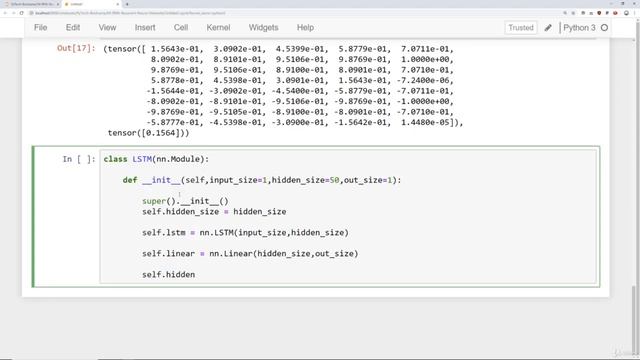Reload the page with the browser refresh icon
The image size is (640, 360).
pos(22,13)
